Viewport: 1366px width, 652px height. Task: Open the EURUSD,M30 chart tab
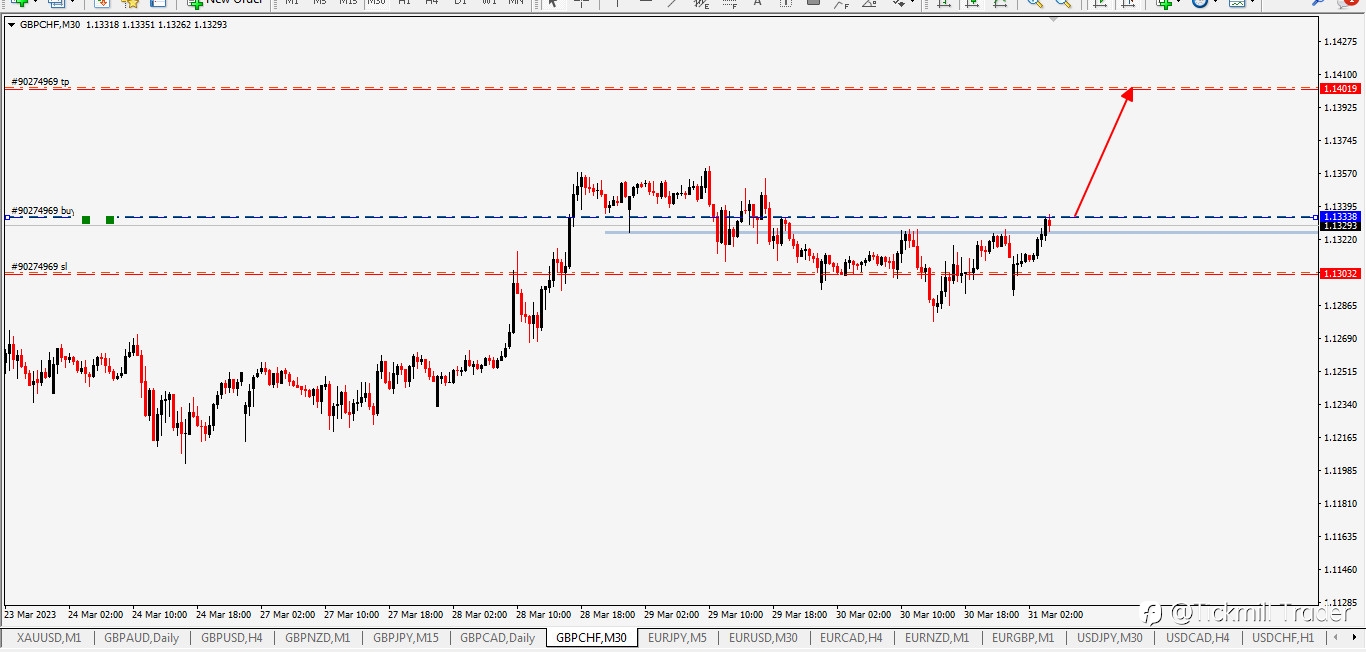tap(763, 637)
